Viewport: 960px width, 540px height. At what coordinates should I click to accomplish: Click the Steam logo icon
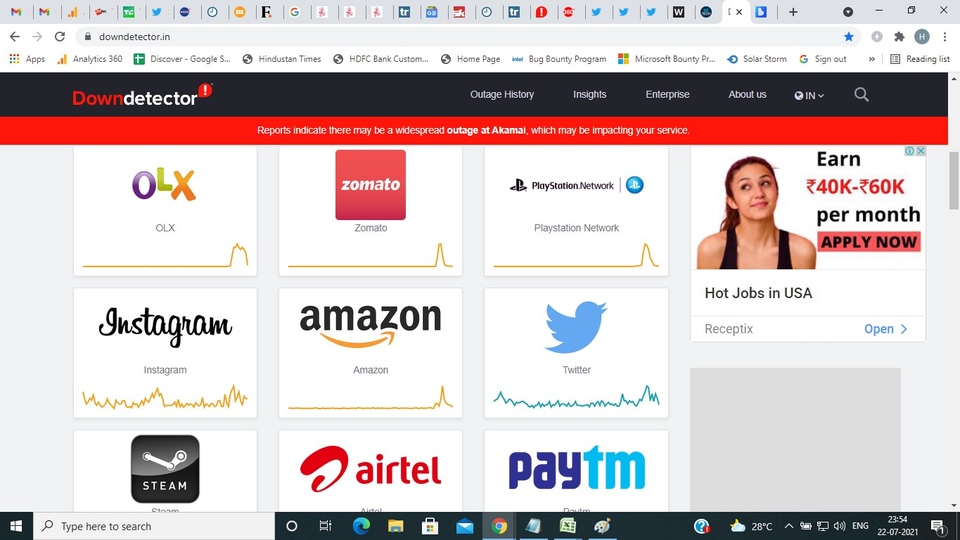click(x=165, y=469)
